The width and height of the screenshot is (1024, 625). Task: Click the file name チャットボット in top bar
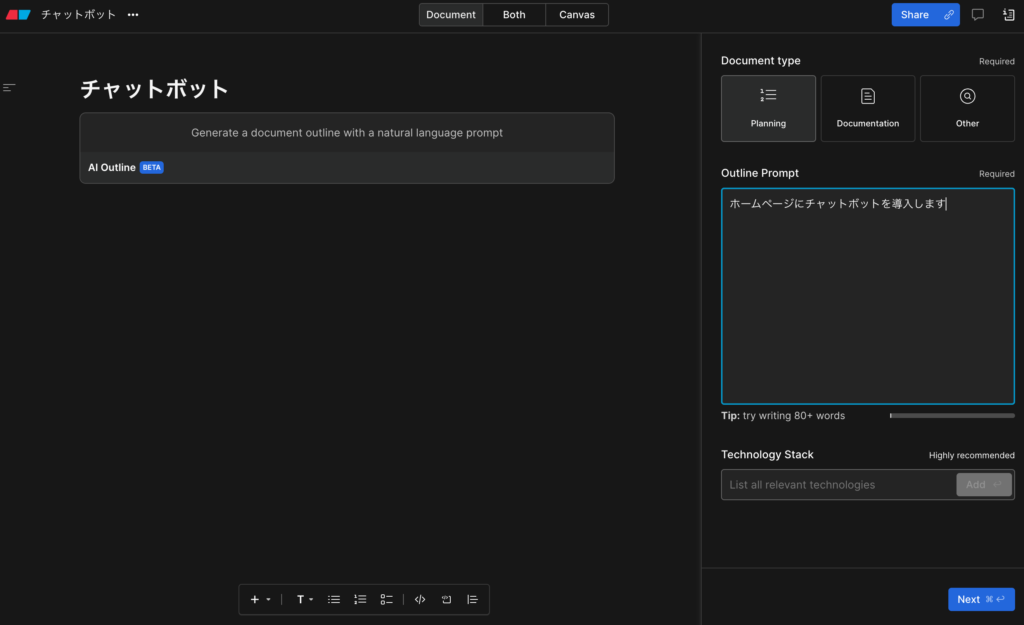pos(78,14)
